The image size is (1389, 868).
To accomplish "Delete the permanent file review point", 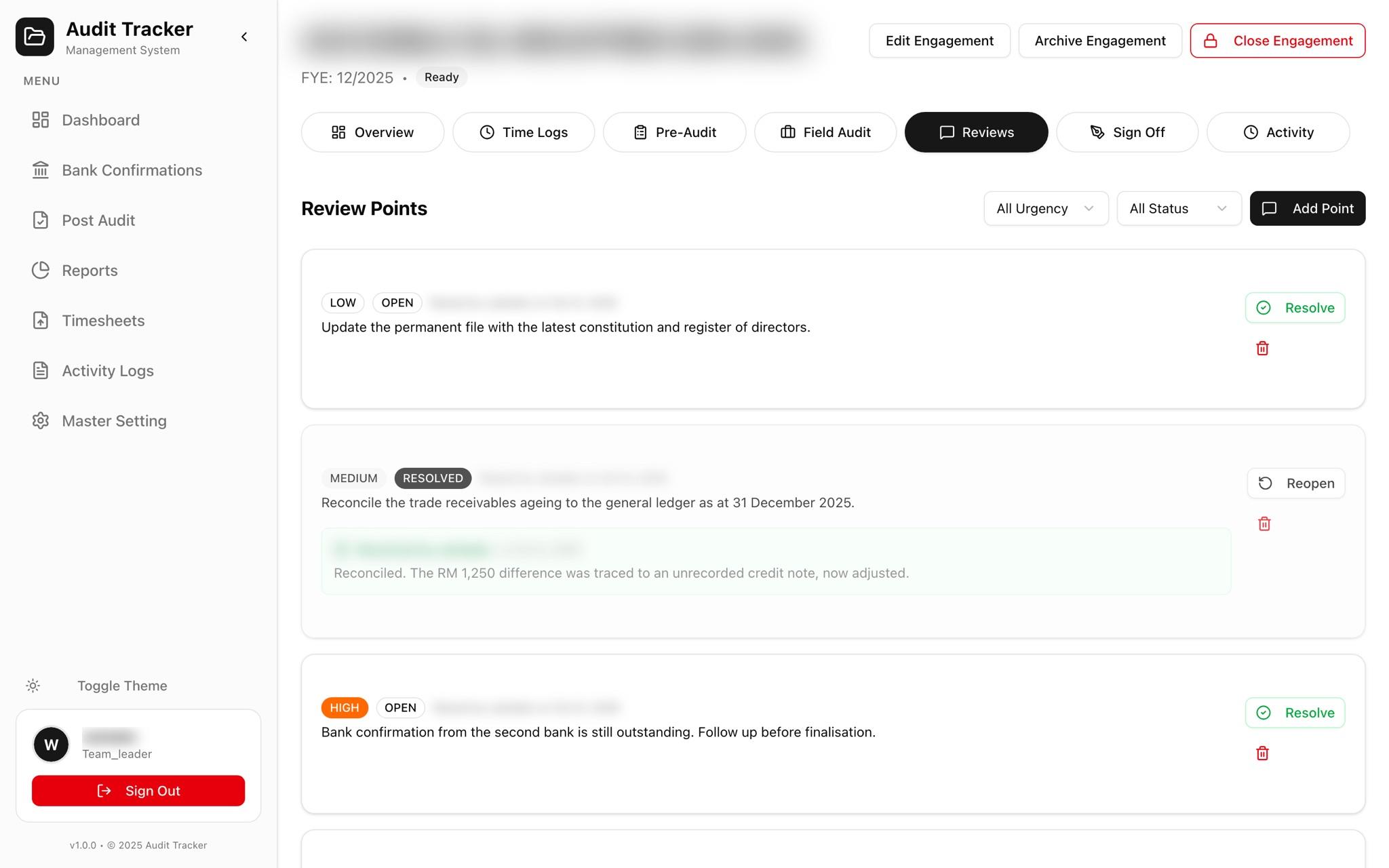I will click(1262, 349).
